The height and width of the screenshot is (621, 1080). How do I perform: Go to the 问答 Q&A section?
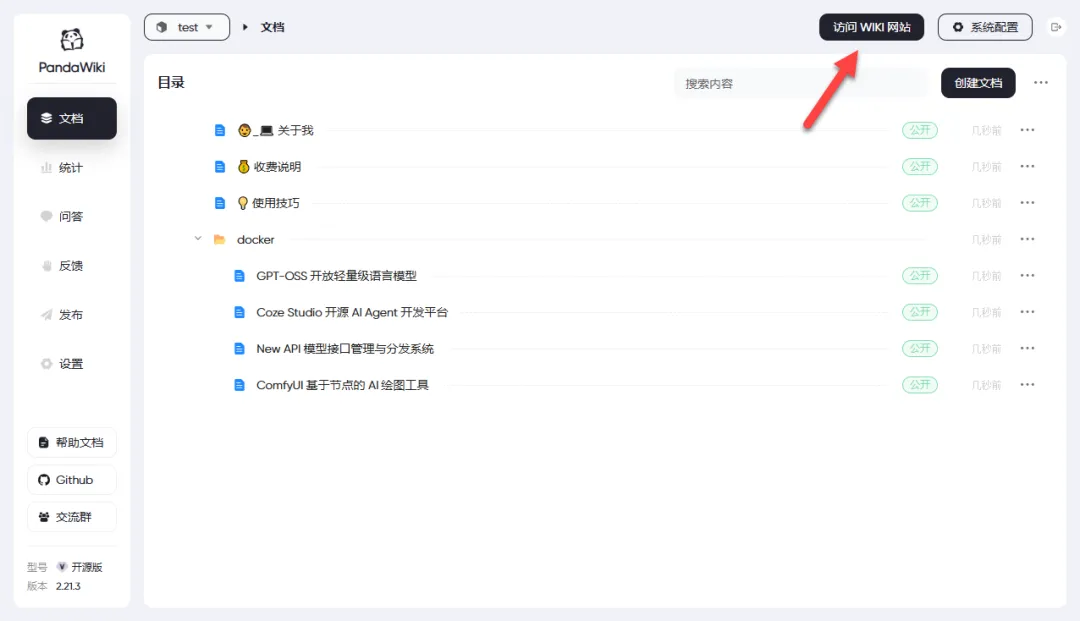[x=72, y=216]
